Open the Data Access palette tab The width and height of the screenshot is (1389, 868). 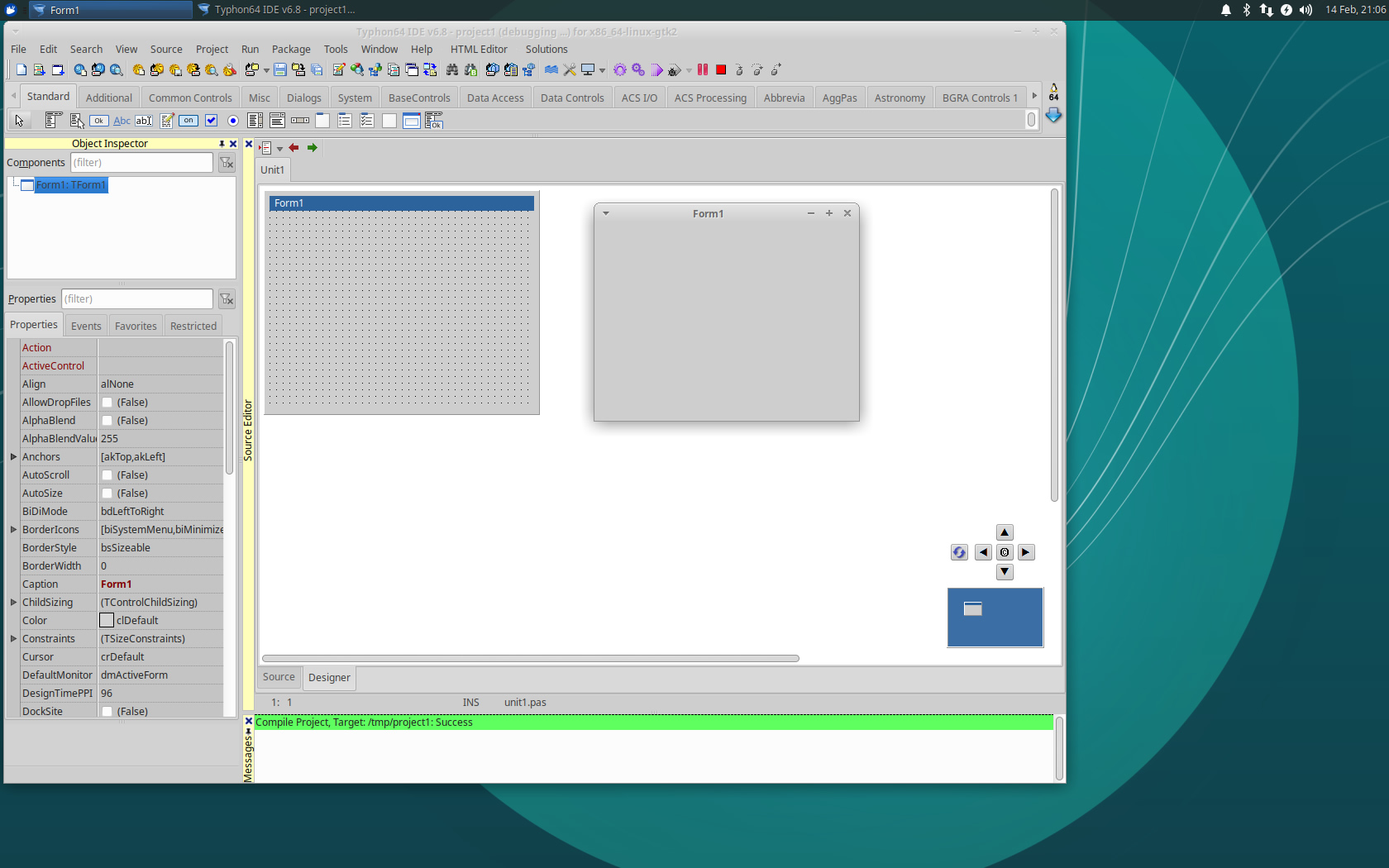point(495,98)
